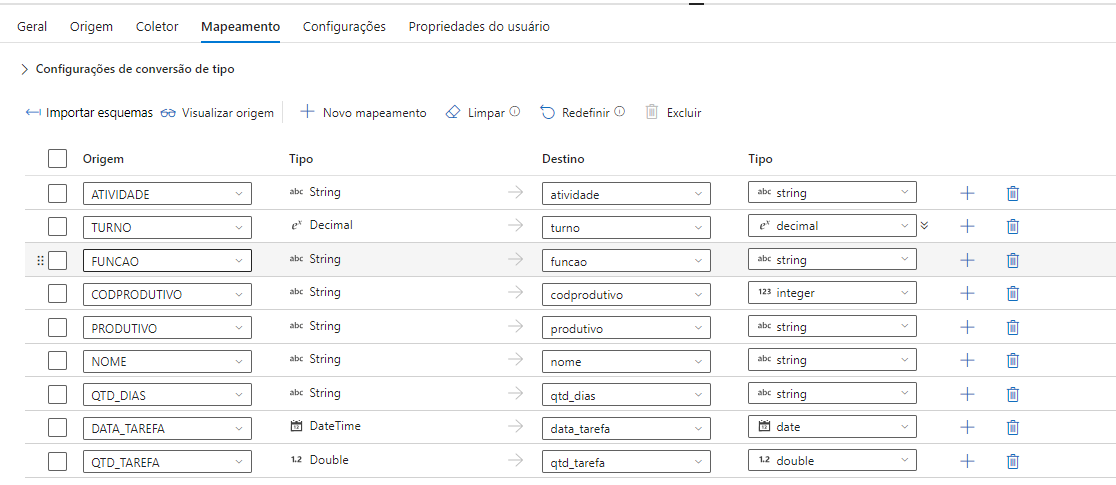The width and height of the screenshot is (1116, 485).
Task: Add mapping after QTD_TAREFA row
Action: (967, 461)
